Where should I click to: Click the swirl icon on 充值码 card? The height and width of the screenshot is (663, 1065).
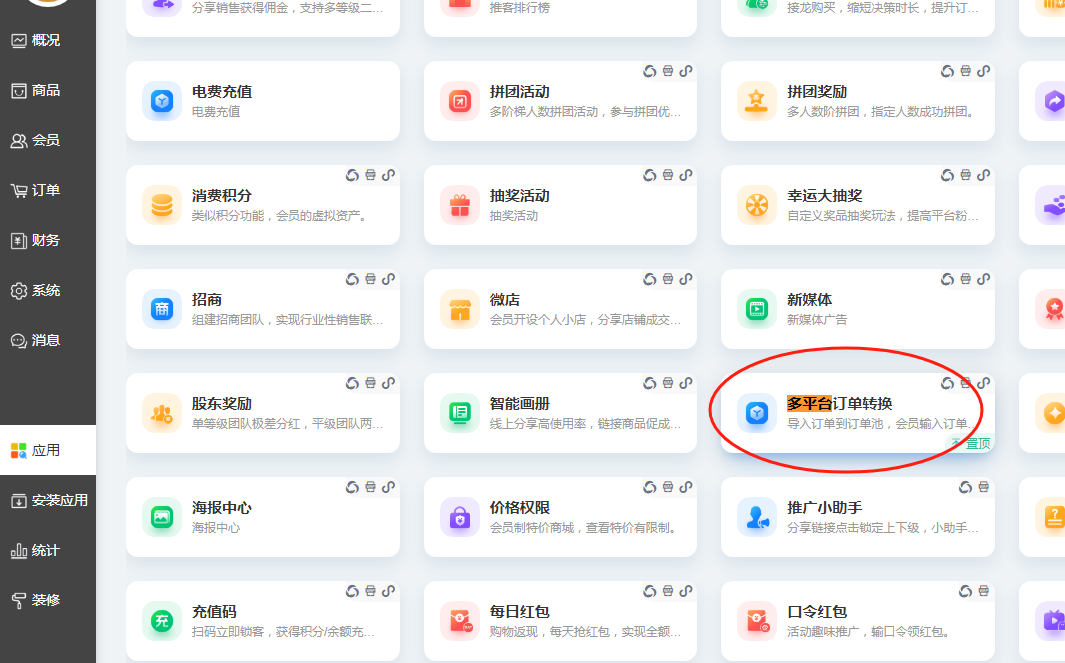[x=353, y=590]
